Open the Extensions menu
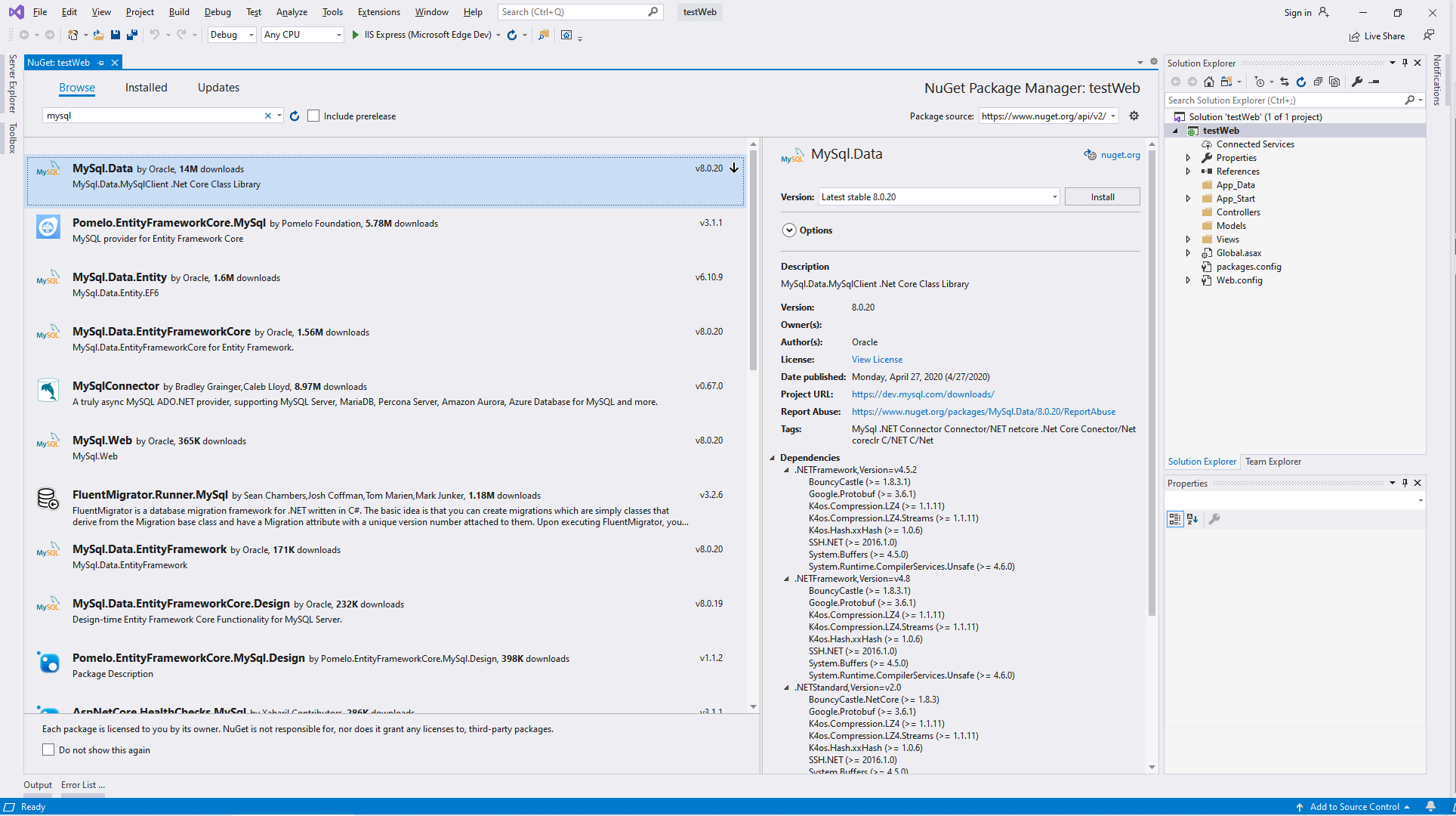Screen dimensions: 1456x816 (378, 12)
